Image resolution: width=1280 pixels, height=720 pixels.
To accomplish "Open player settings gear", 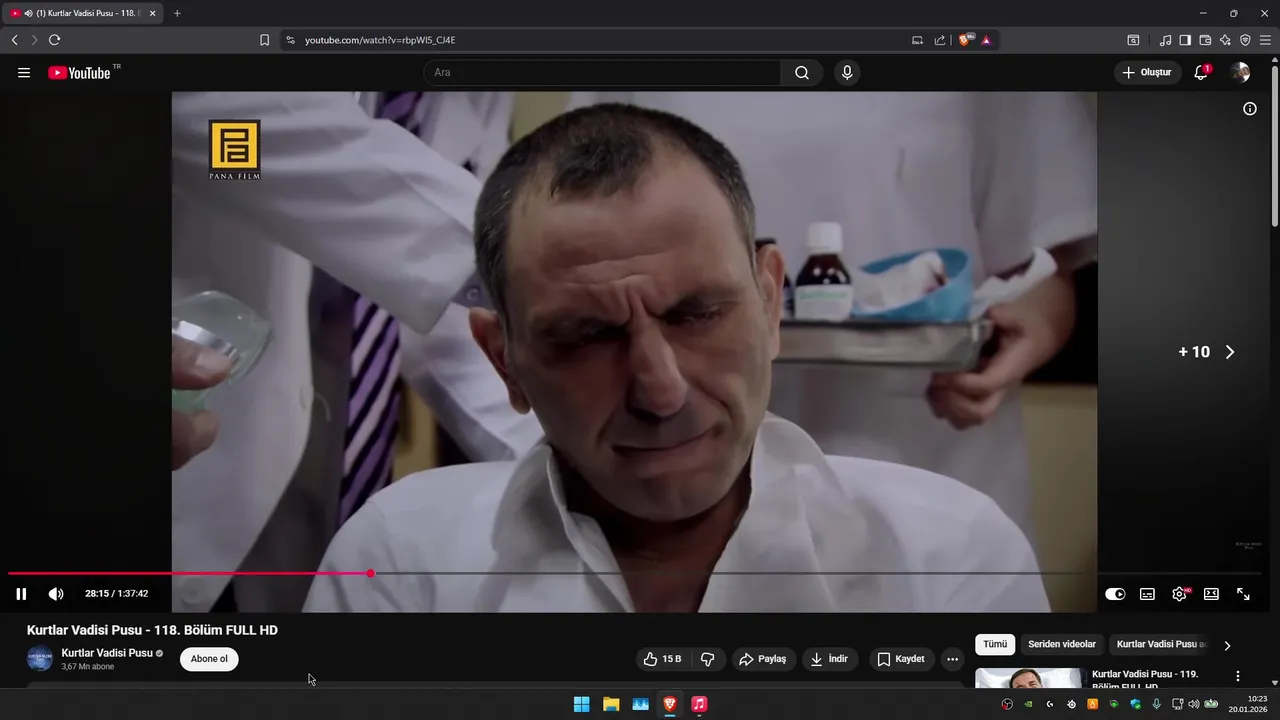I will (1180, 594).
